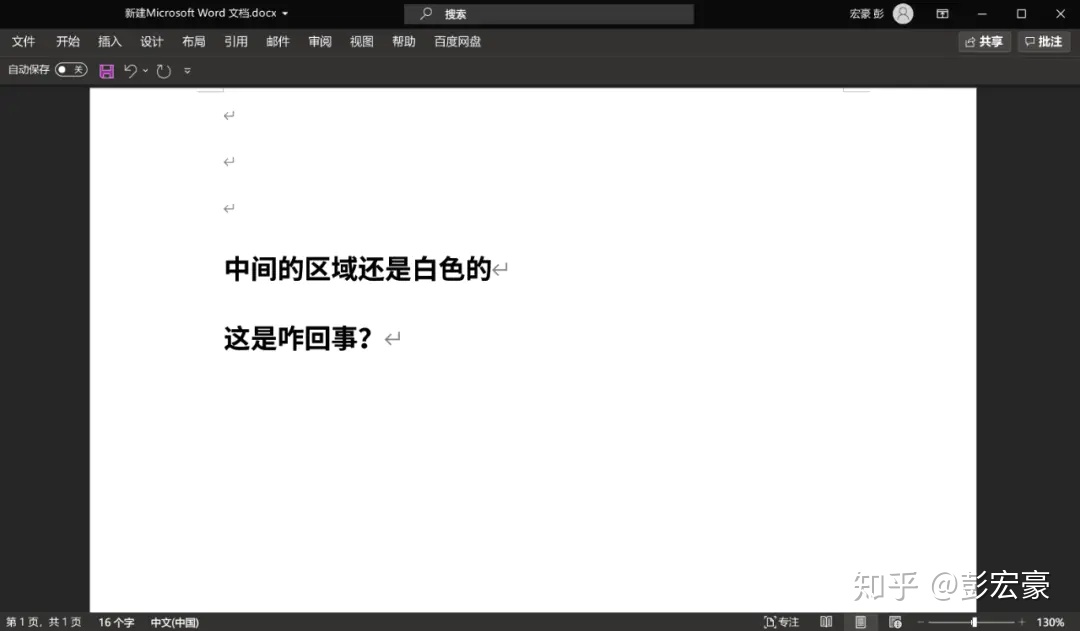Switch to Read Mode view icon
Viewport: 1080px width, 631px height.
click(827, 622)
